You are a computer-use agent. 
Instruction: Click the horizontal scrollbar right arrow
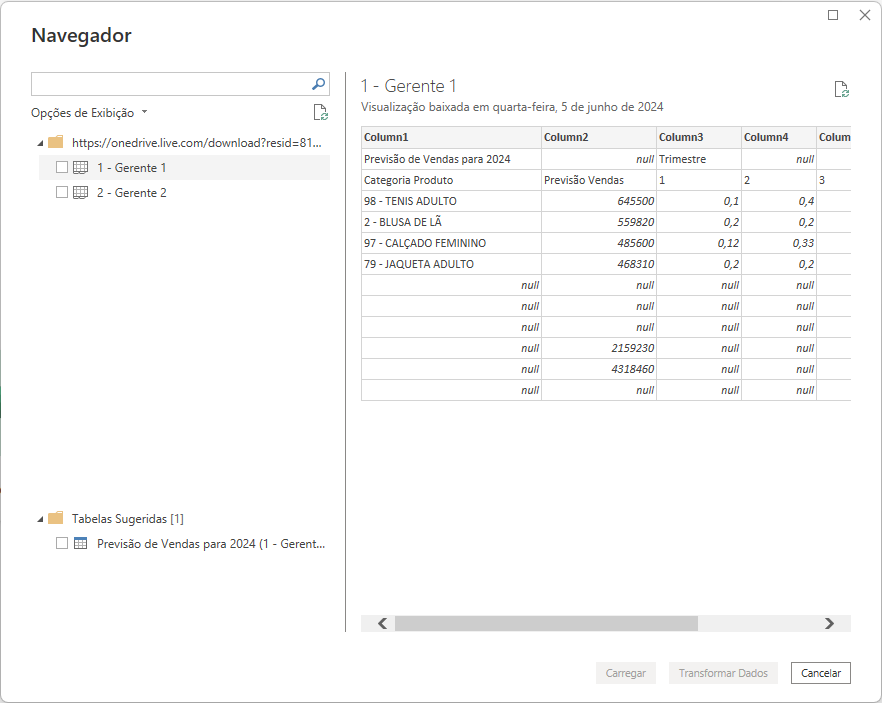pyautogui.click(x=829, y=623)
